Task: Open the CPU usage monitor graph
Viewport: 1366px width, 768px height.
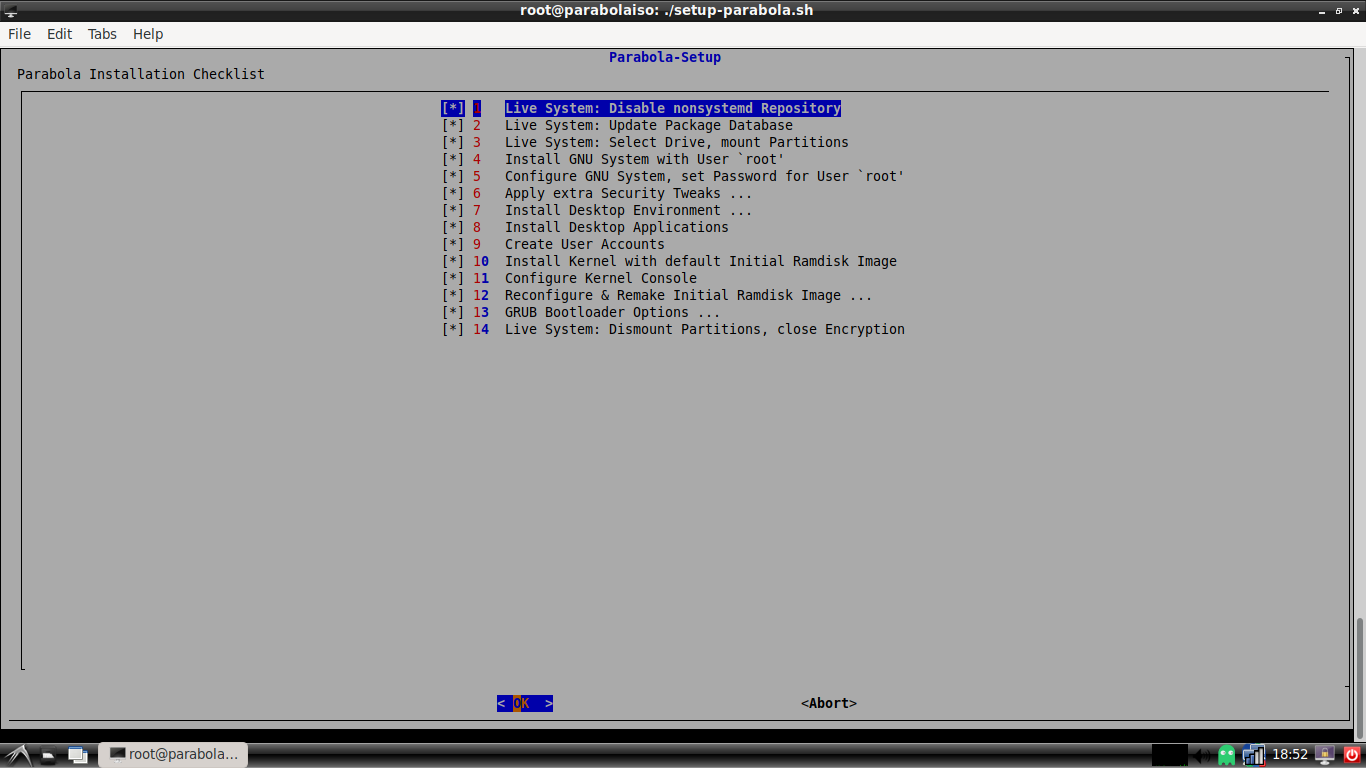Action: click(x=1169, y=755)
